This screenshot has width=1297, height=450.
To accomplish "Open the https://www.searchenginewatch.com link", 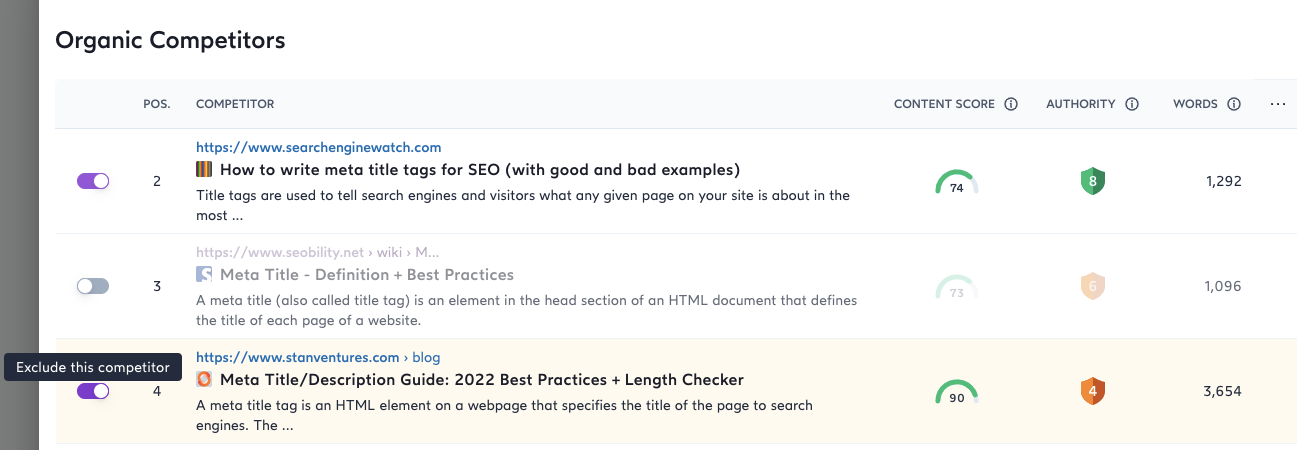I will pyautogui.click(x=318, y=148).
